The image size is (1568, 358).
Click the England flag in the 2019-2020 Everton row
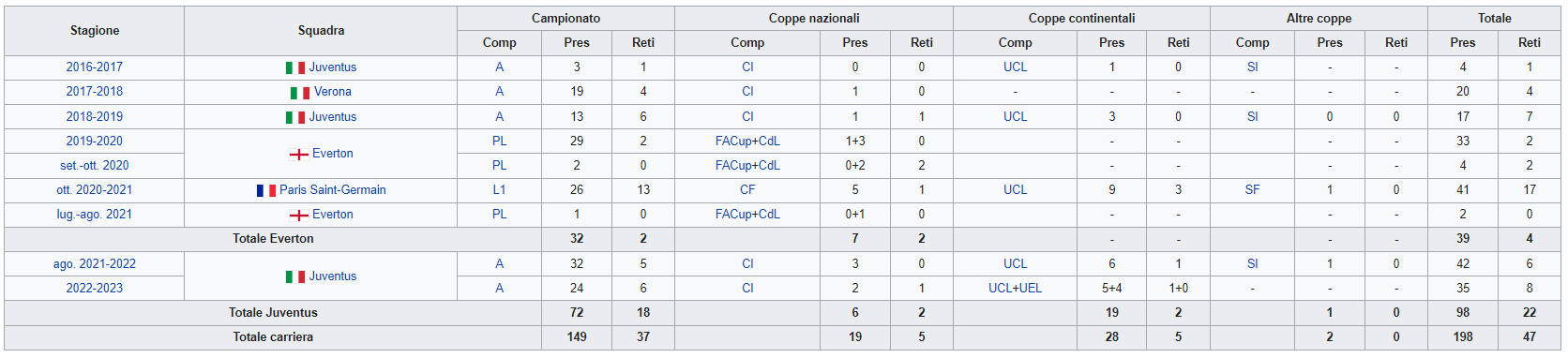[299, 155]
